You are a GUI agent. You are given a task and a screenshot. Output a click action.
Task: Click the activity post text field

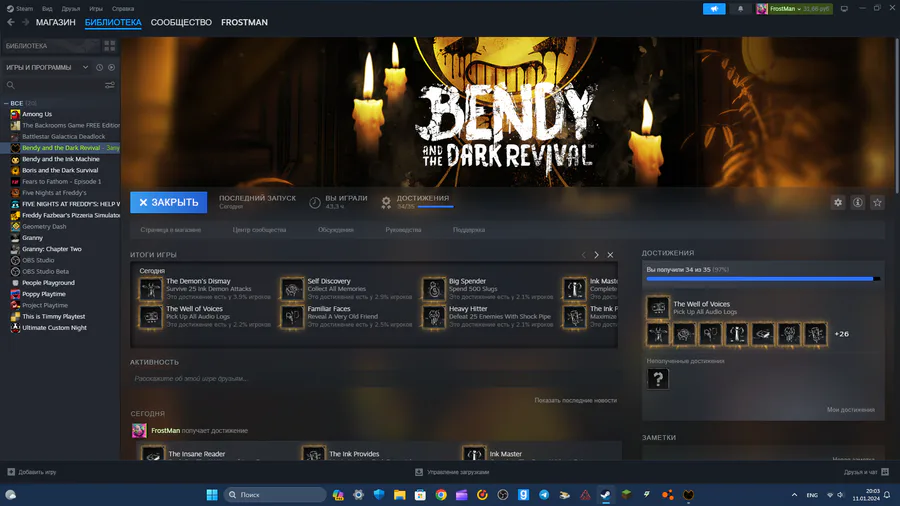pyautogui.click(x=373, y=379)
